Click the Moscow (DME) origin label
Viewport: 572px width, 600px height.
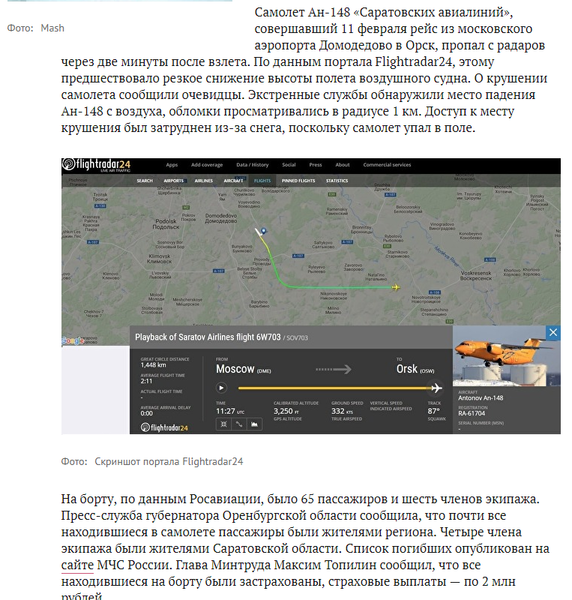click(243, 369)
